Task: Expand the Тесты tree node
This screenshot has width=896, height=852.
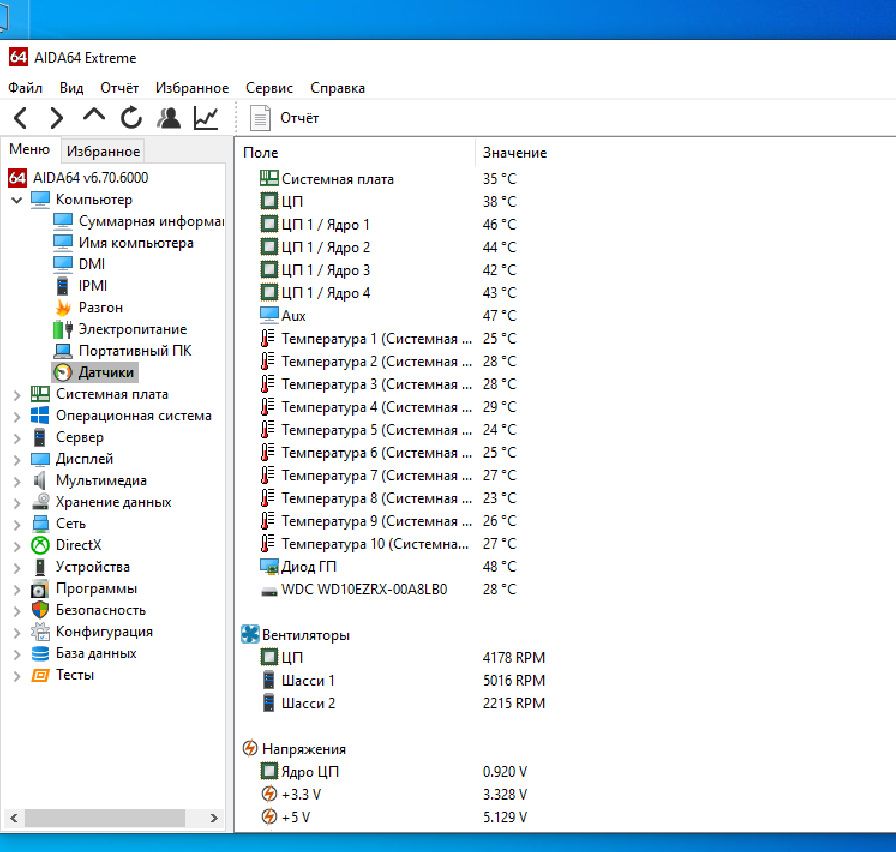Action: pos(17,675)
